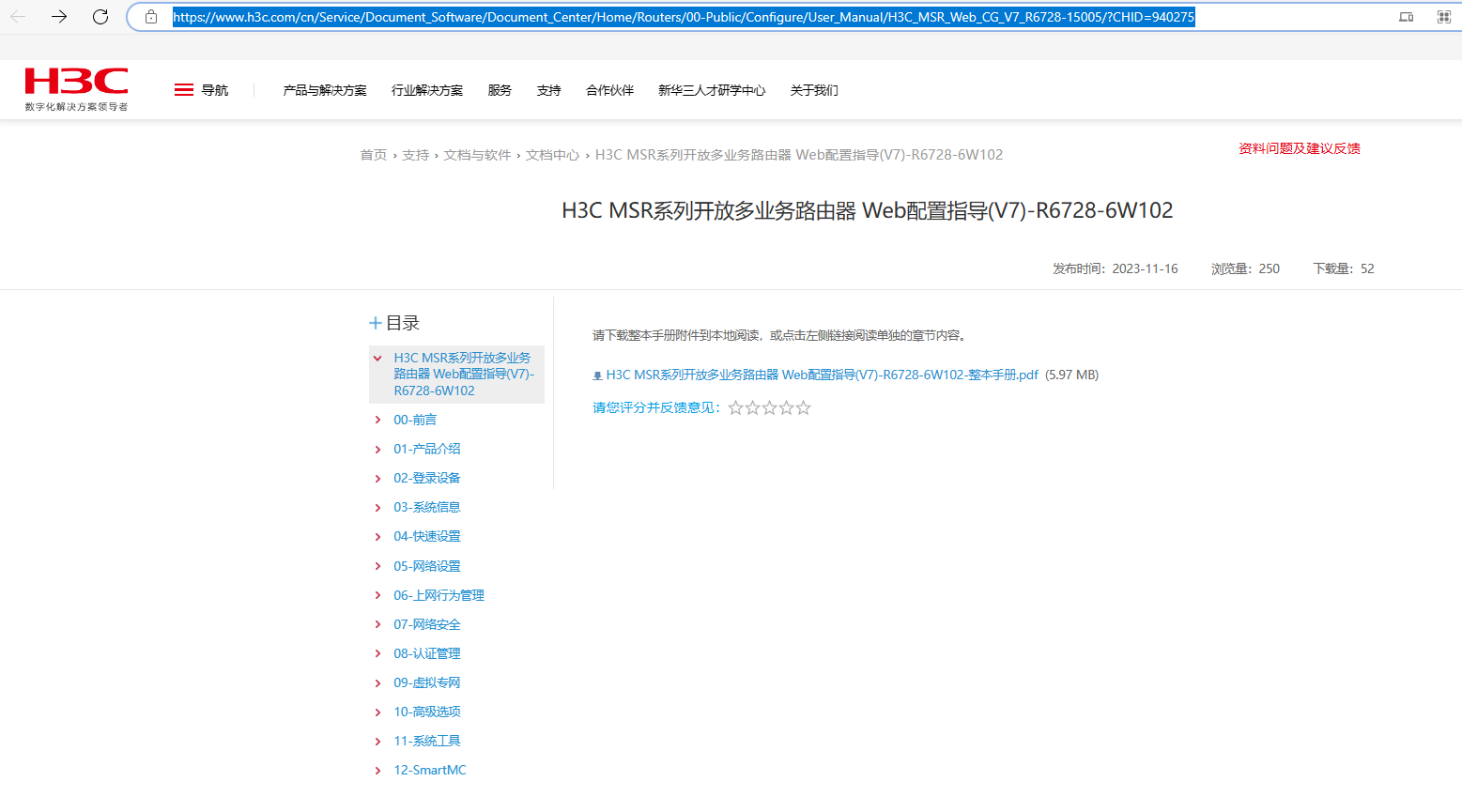Go back using the browser back arrow
The image size is (1462, 812).
point(18,17)
